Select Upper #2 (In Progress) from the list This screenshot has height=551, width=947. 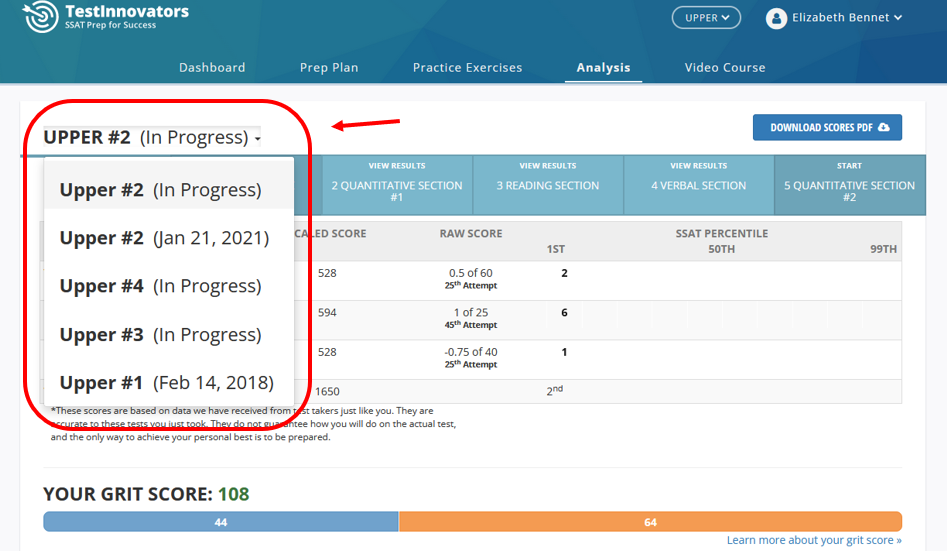click(x=169, y=190)
